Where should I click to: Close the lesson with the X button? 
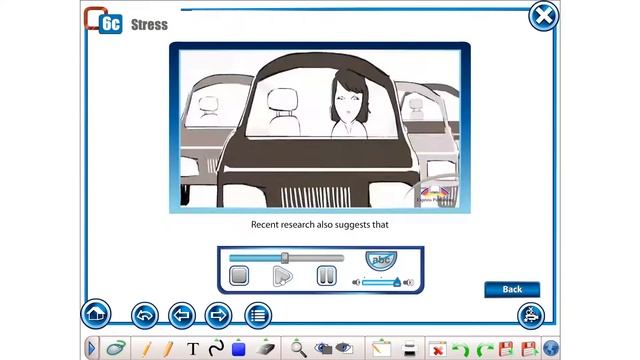pos(544,16)
